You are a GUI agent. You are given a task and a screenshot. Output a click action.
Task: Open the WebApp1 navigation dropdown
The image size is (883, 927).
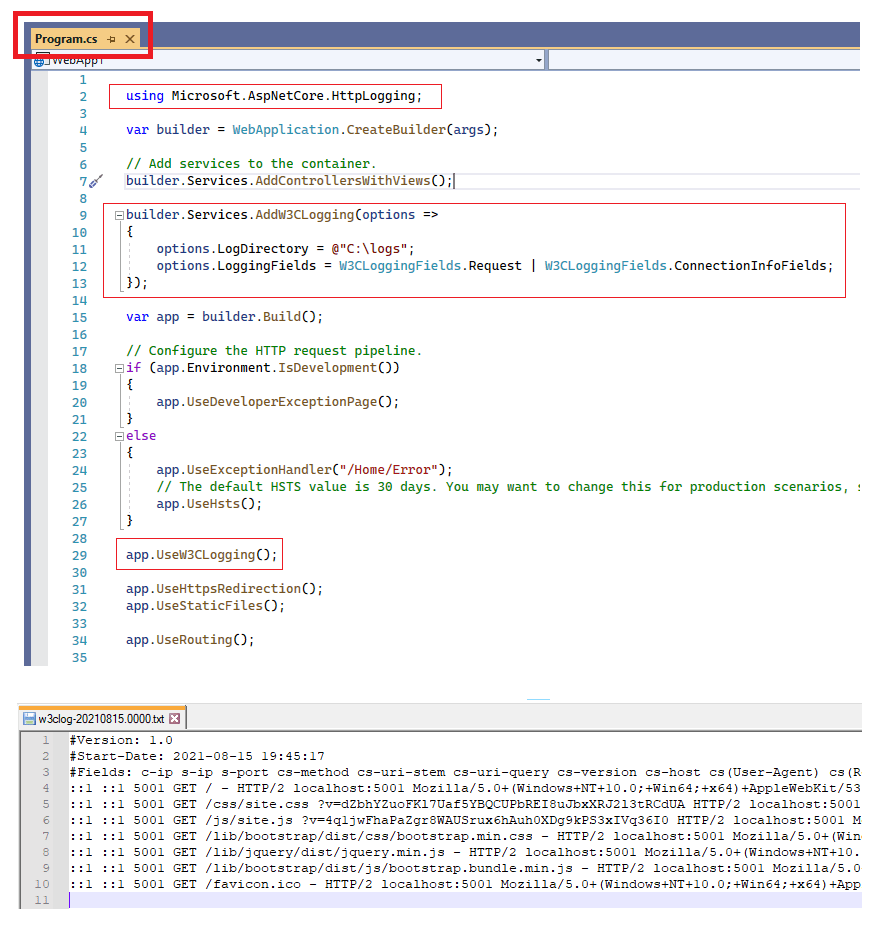539,59
